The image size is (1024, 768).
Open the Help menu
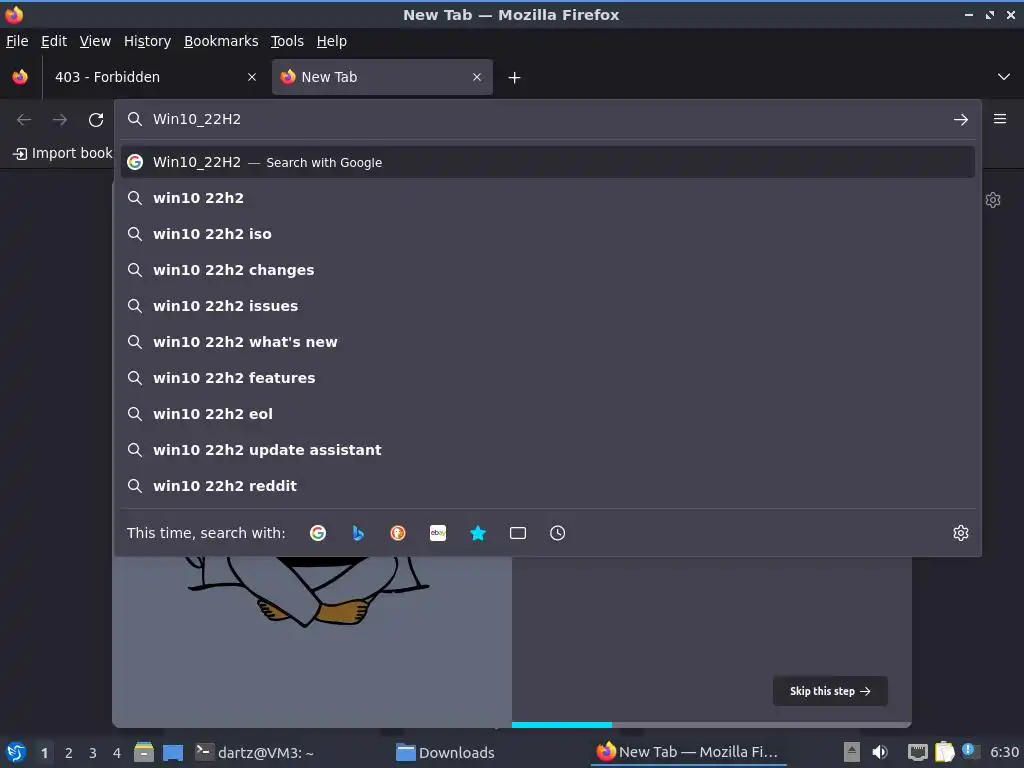pyautogui.click(x=332, y=41)
